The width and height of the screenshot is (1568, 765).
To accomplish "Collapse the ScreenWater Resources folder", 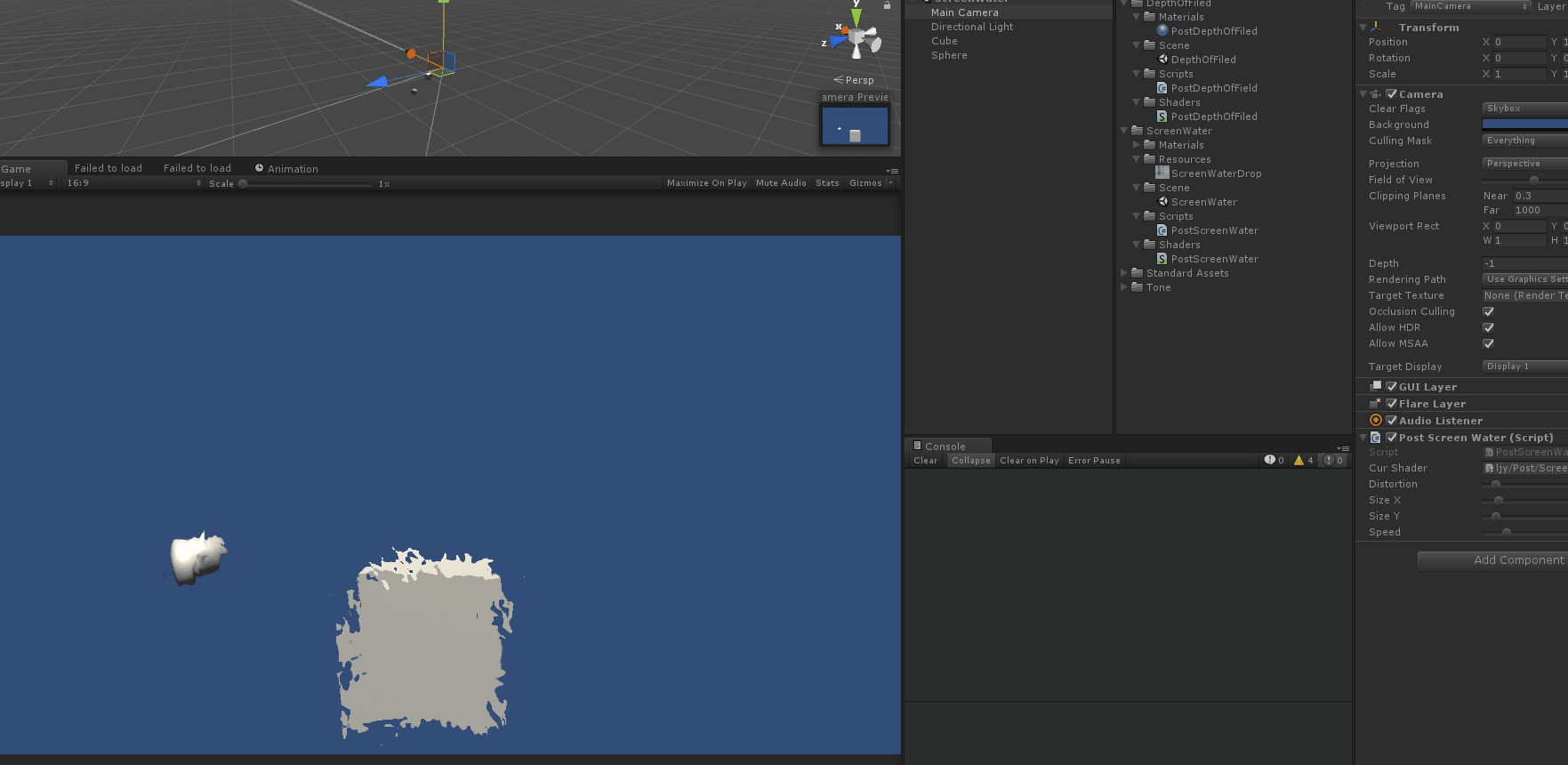I will pos(1137,159).
